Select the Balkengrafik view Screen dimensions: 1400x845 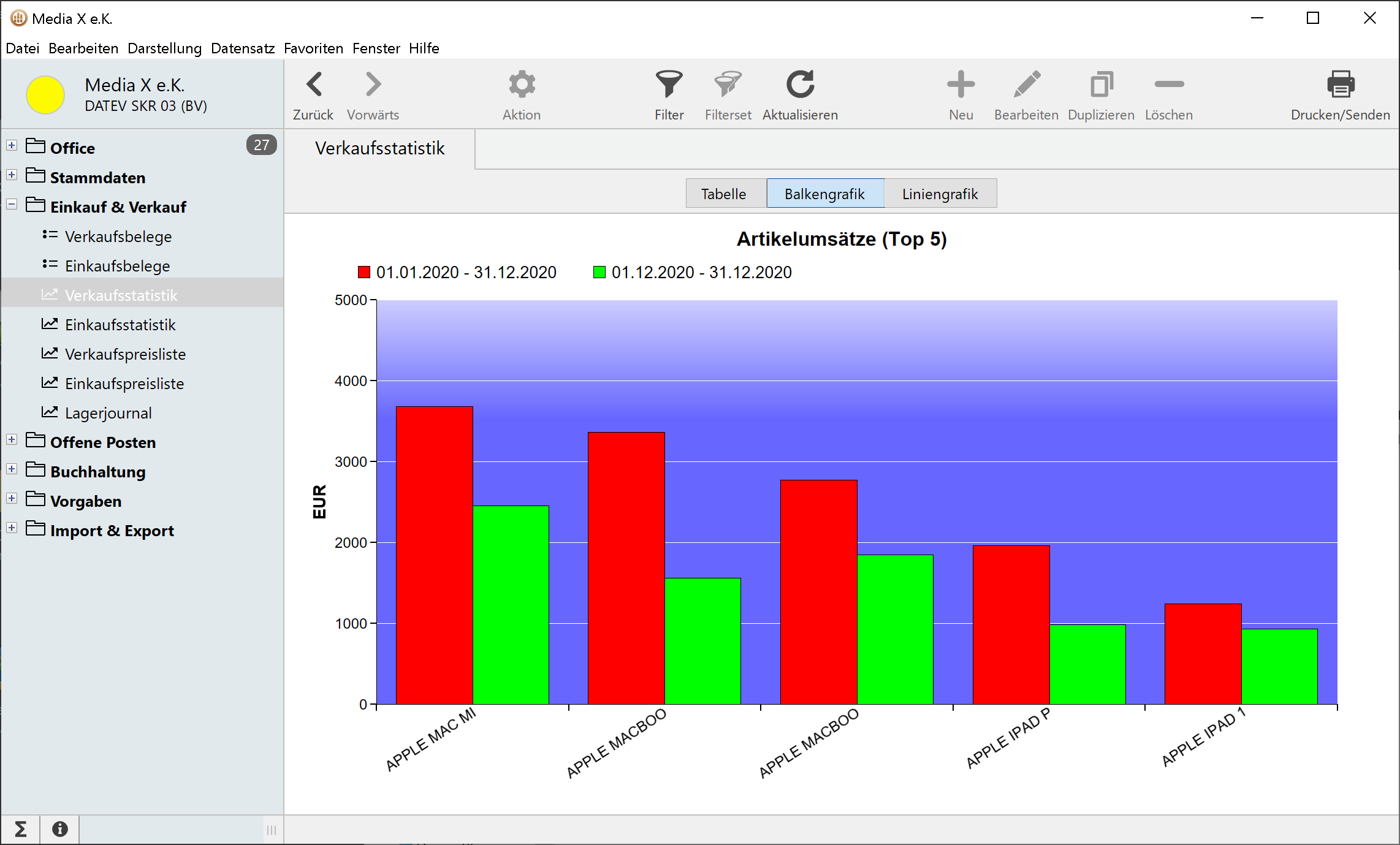825,194
